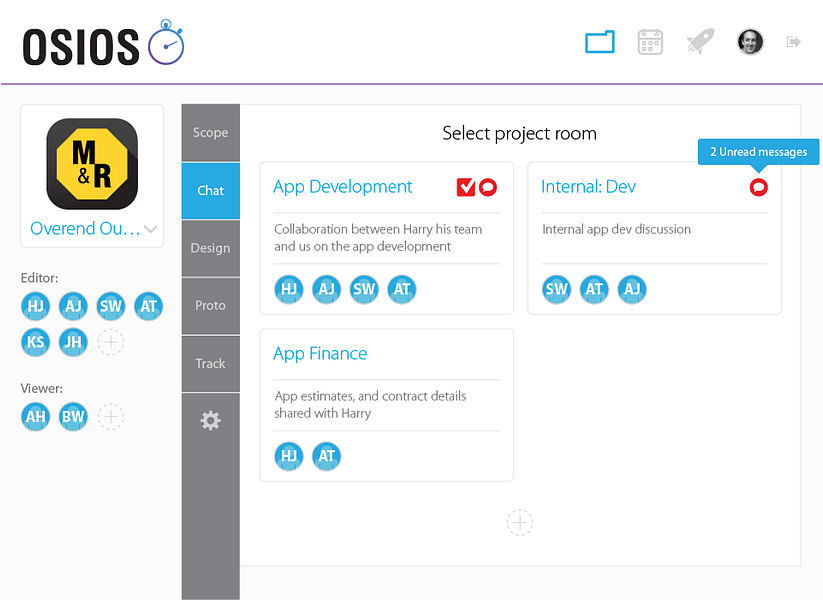This screenshot has width=823, height=600.
Task: Switch to the Track tab
Action: (x=210, y=363)
